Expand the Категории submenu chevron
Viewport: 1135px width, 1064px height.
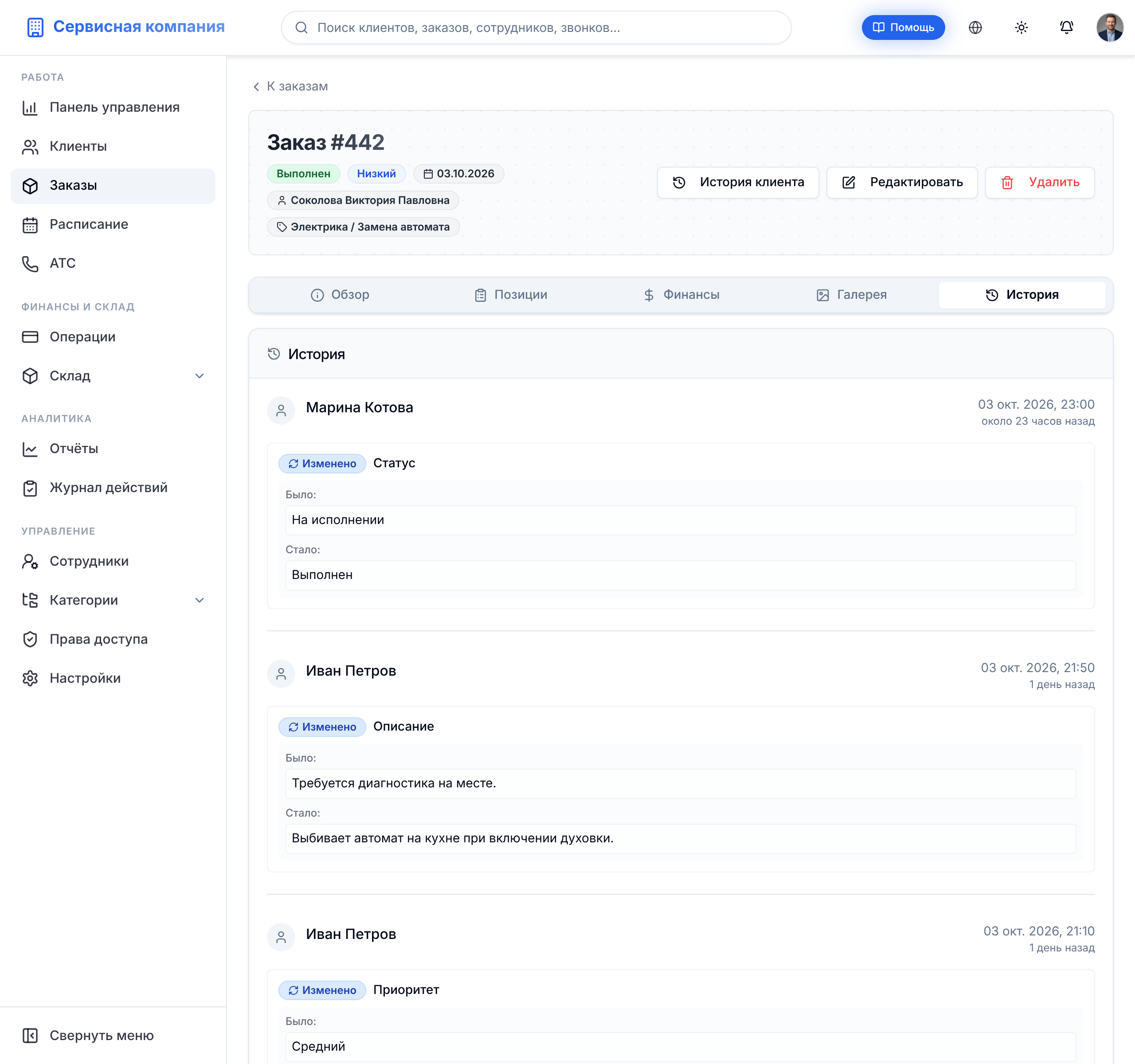199,600
